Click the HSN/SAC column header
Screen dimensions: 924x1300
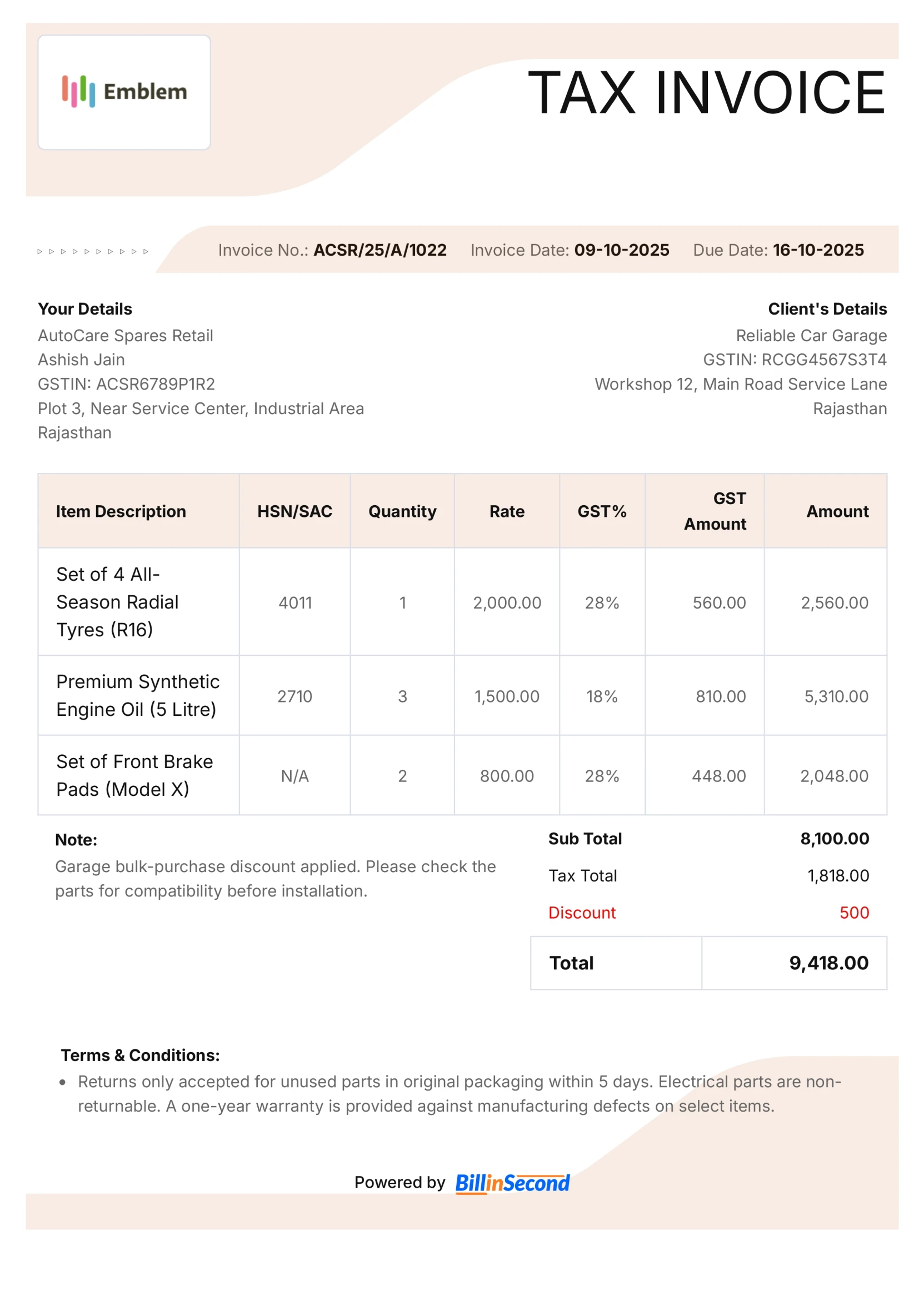[x=294, y=511]
